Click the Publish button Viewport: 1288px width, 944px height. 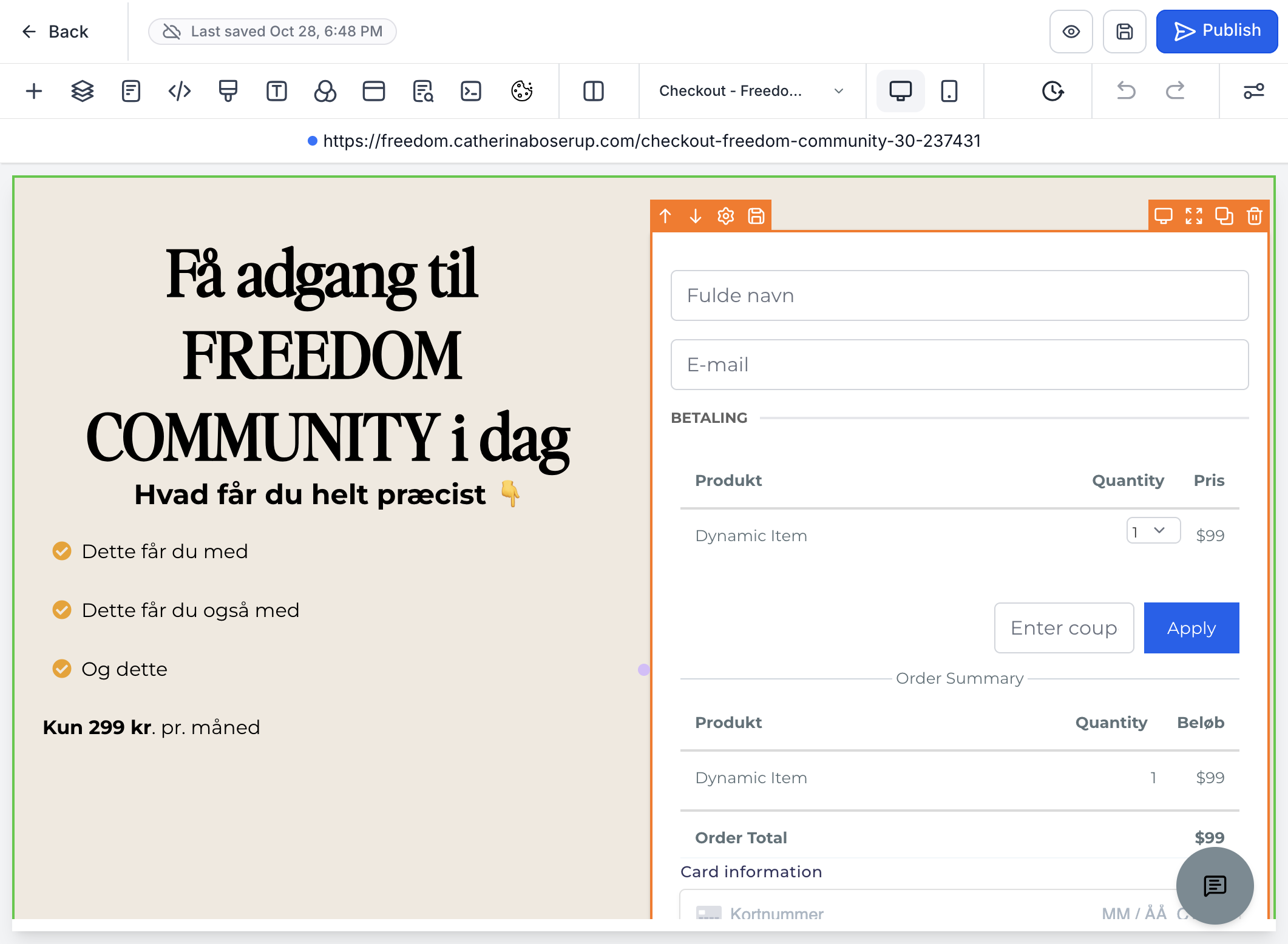[1217, 32]
